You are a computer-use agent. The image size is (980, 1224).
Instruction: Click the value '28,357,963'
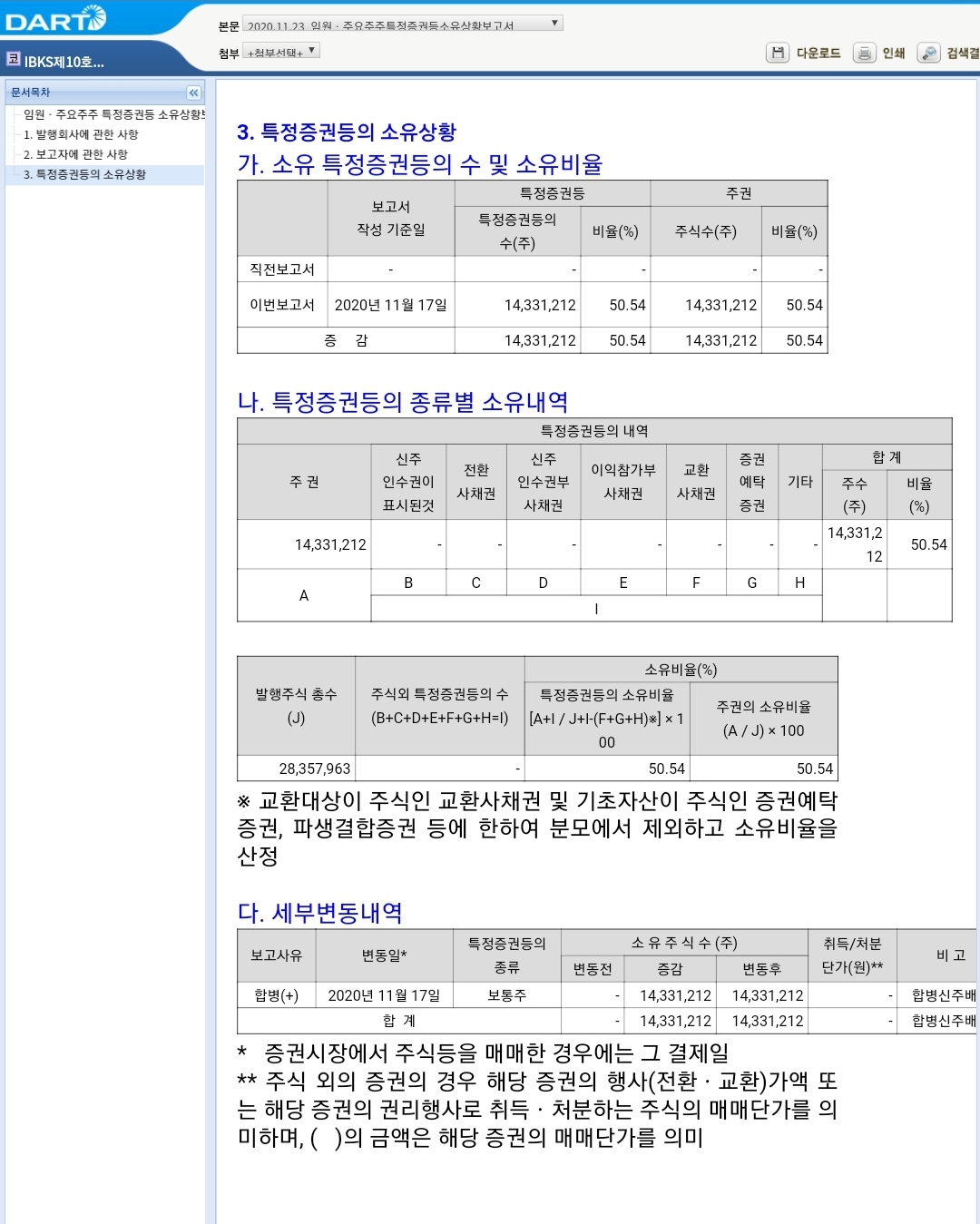pyautogui.click(x=315, y=769)
